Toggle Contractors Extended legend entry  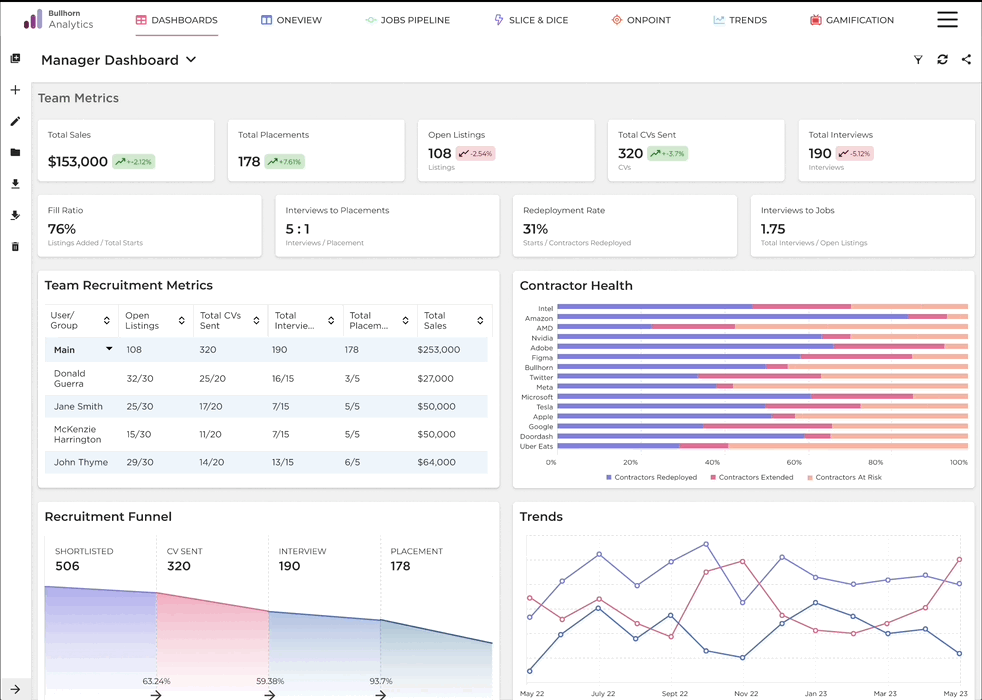tap(752, 477)
